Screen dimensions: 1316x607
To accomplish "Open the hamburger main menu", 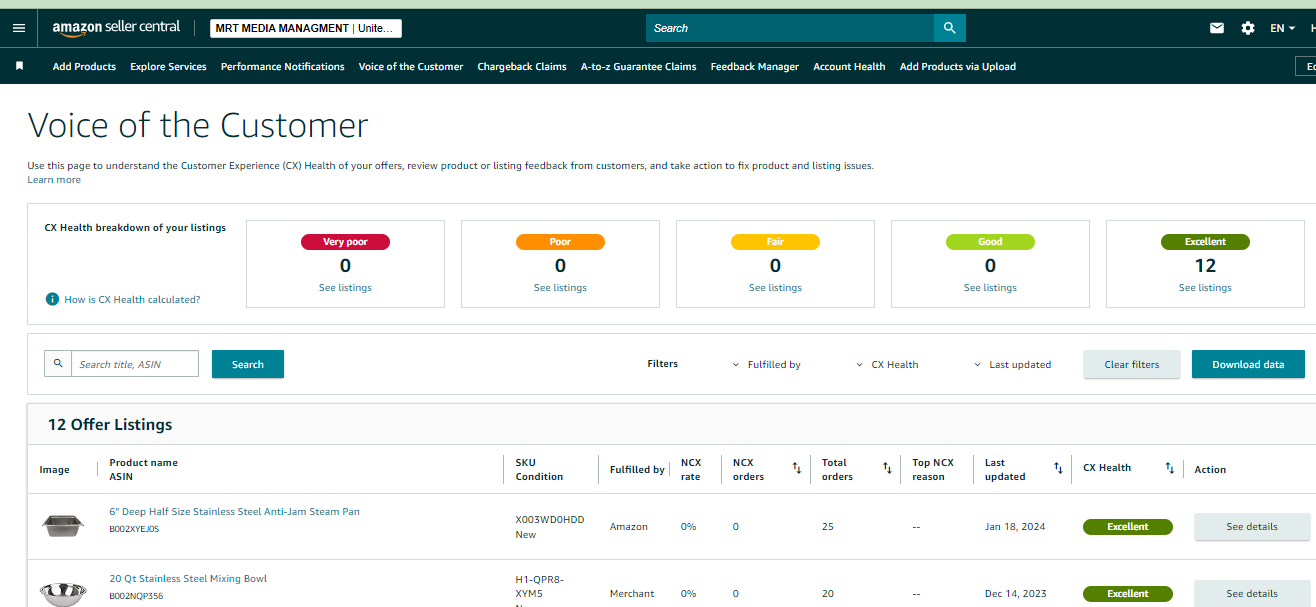I will pos(18,28).
